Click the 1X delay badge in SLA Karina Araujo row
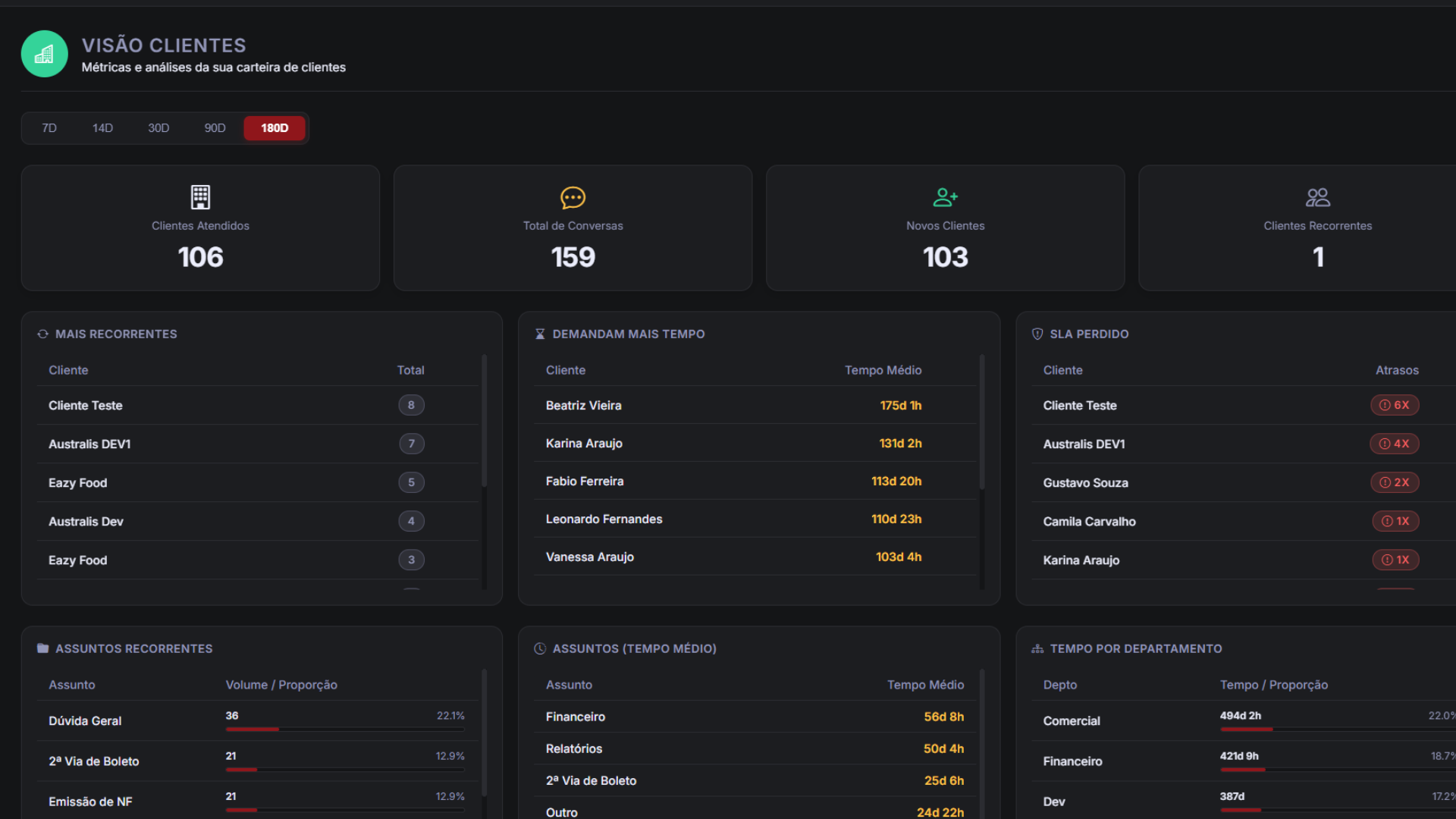1456x819 pixels. click(1395, 560)
